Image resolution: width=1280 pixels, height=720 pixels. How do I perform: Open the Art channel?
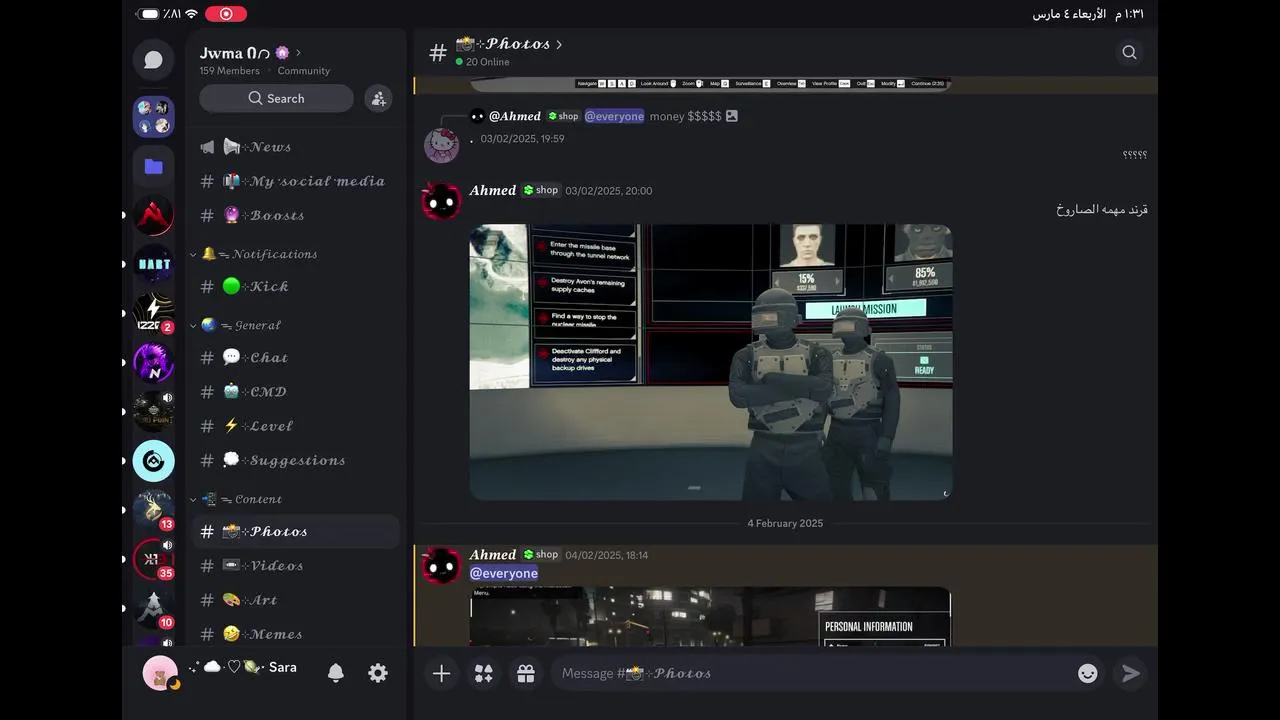[296, 600]
